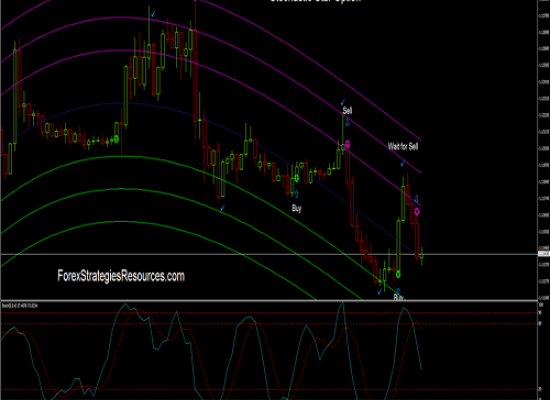The image size is (550, 400).
Task: Select the middle Buy text label
Action: click(x=296, y=208)
